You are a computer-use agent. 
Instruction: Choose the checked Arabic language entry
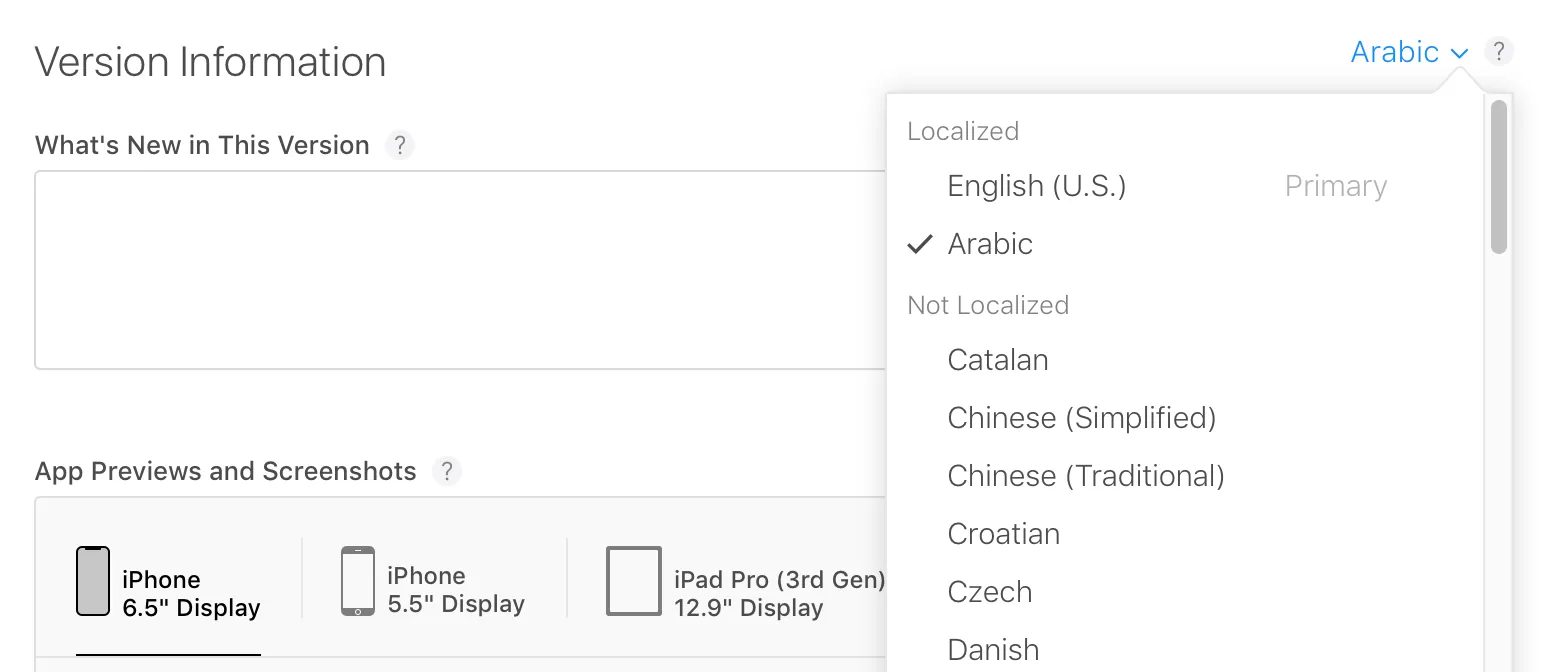tap(990, 244)
